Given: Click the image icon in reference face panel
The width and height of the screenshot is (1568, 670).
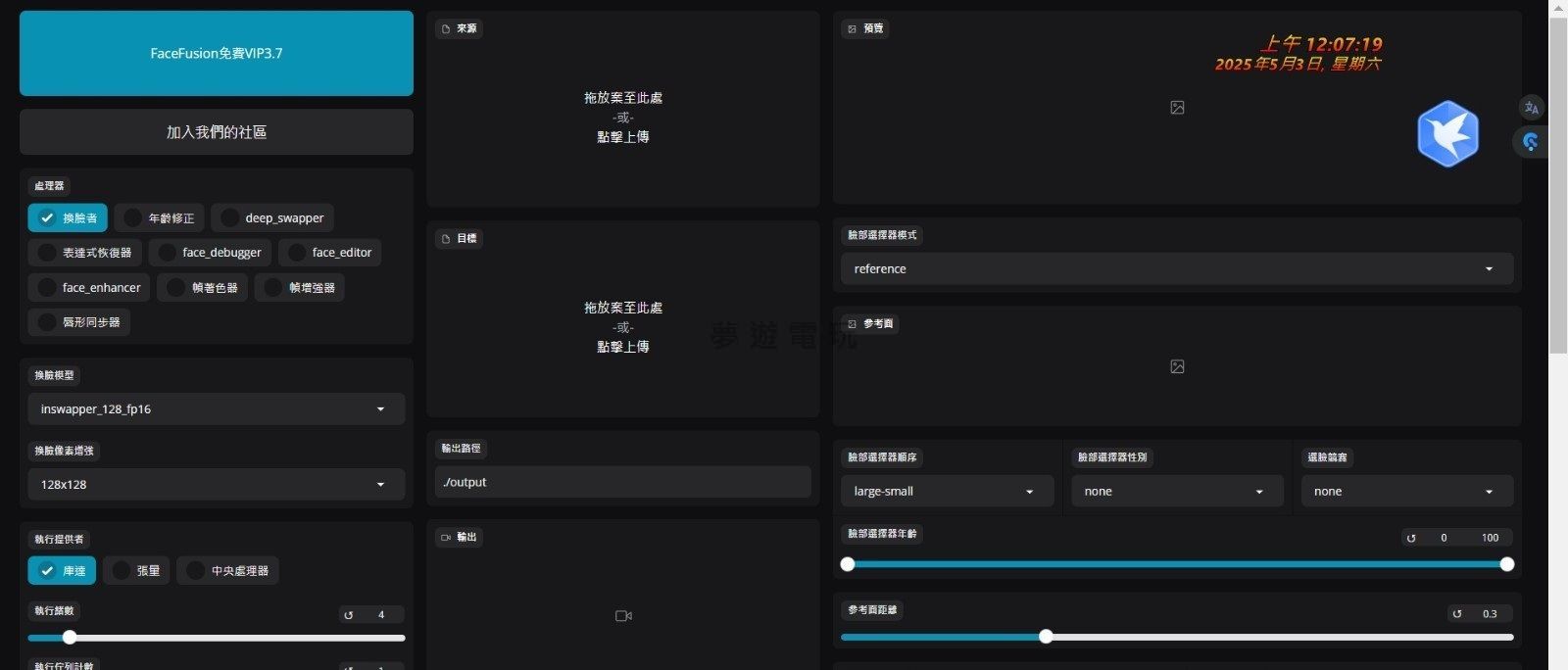Looking at the screenshot, I should 1177,366.
